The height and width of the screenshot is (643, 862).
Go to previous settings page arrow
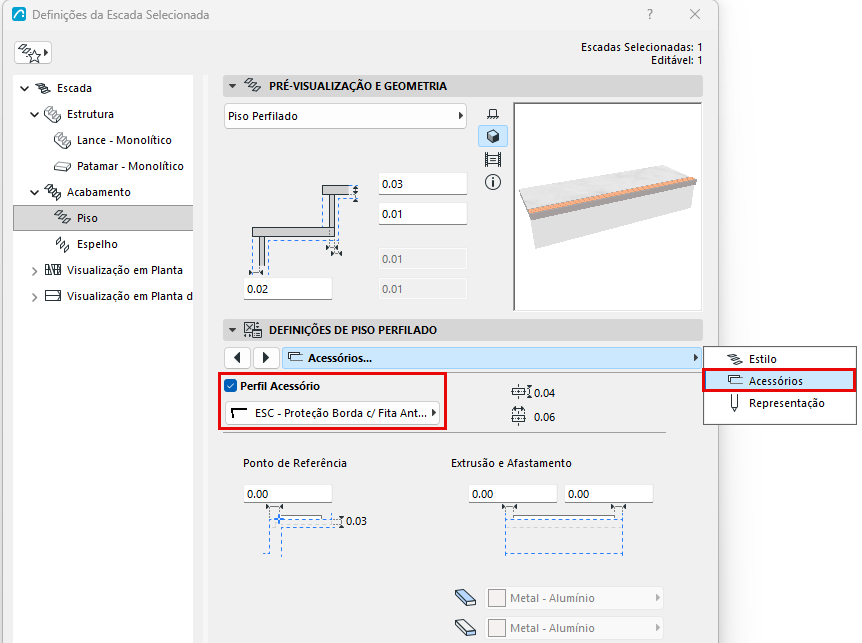point(237,358)
